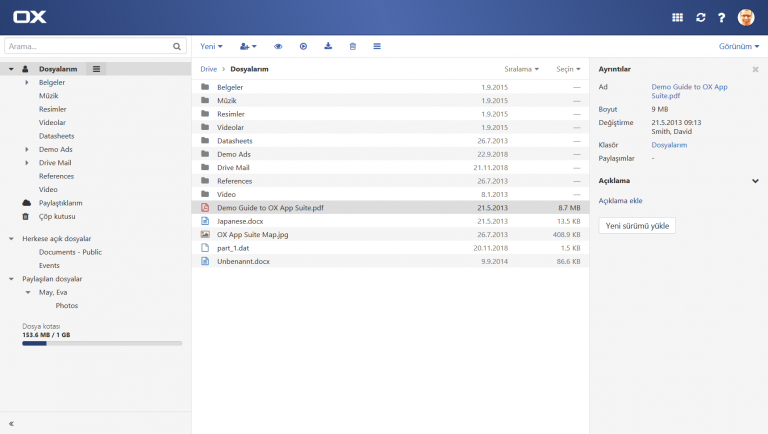Click the Yeni sürümü yükle button
Image resolution: width=768 pixels, height=434 pixels.
pyautogui.click(x=638, y=226)
